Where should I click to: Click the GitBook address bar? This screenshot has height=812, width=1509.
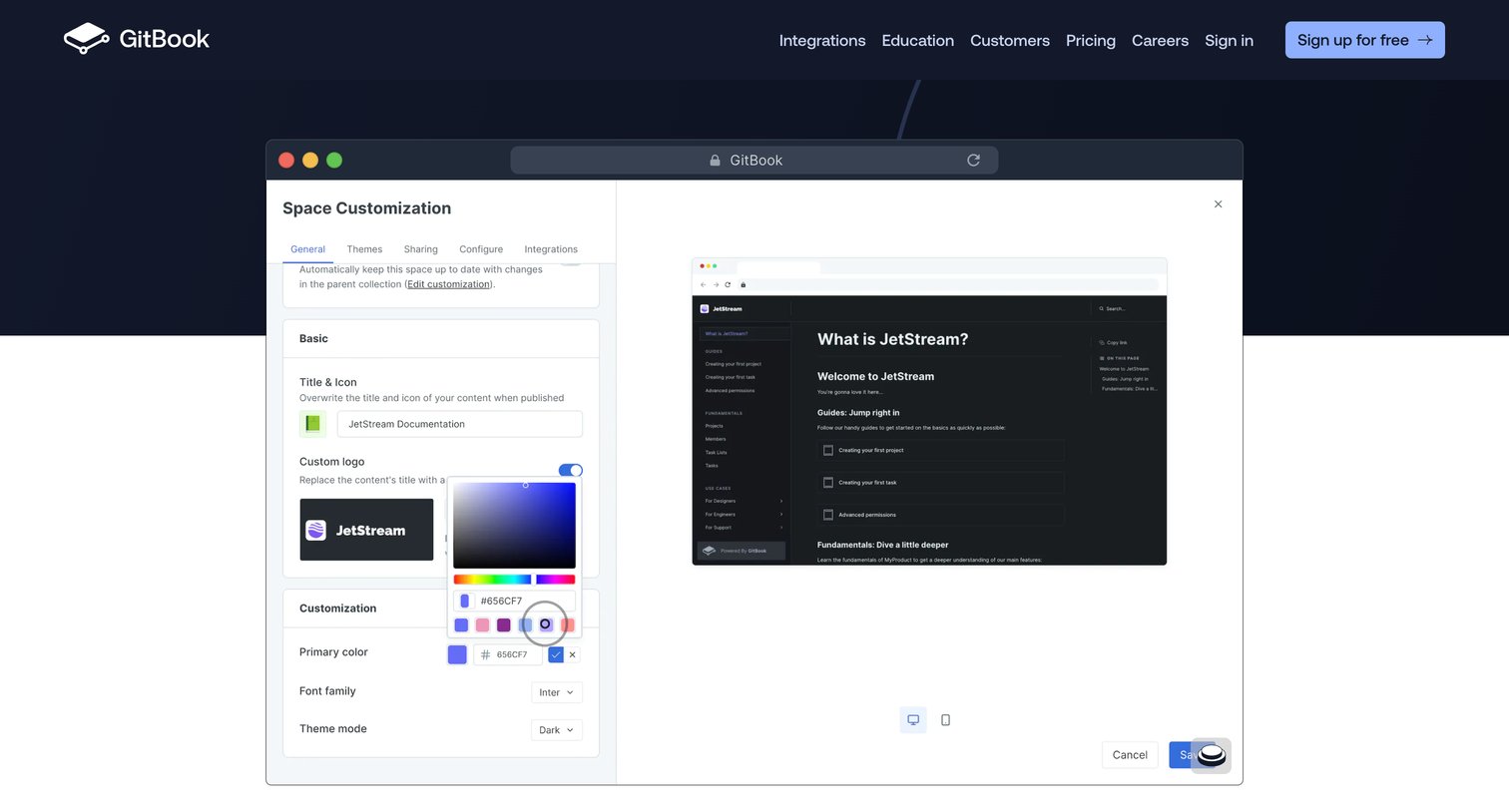754,160
